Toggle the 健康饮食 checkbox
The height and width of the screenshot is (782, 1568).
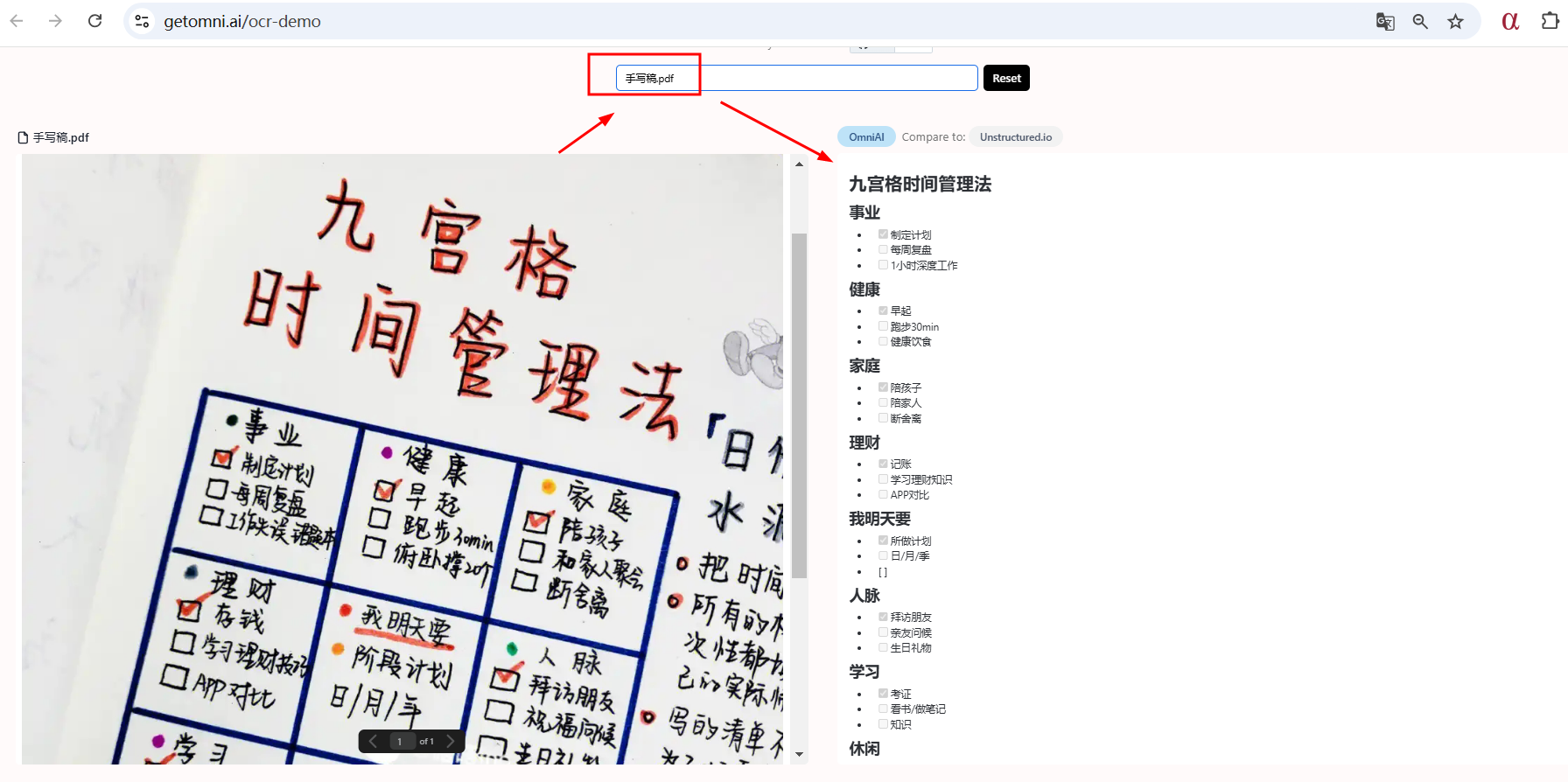tap(883, 341)
